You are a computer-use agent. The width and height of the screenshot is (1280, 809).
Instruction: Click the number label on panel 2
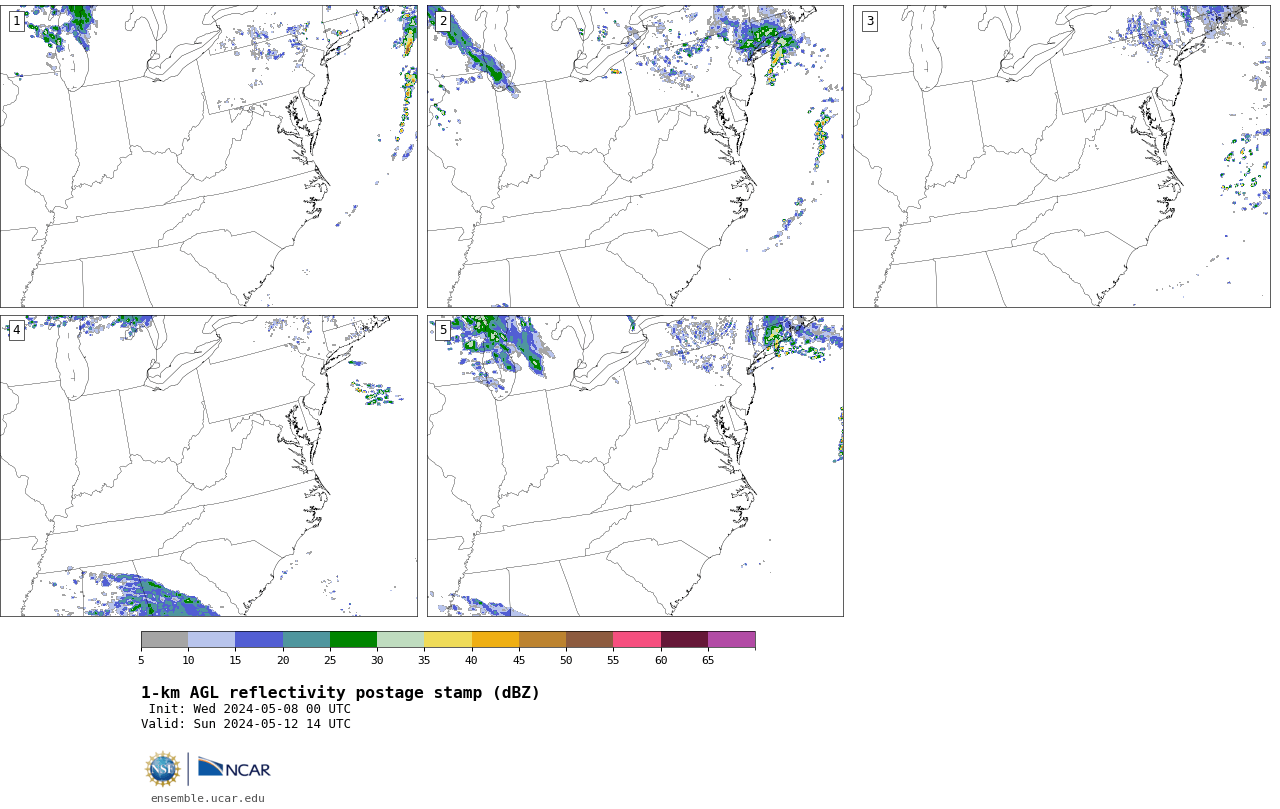tap(443, 21)
